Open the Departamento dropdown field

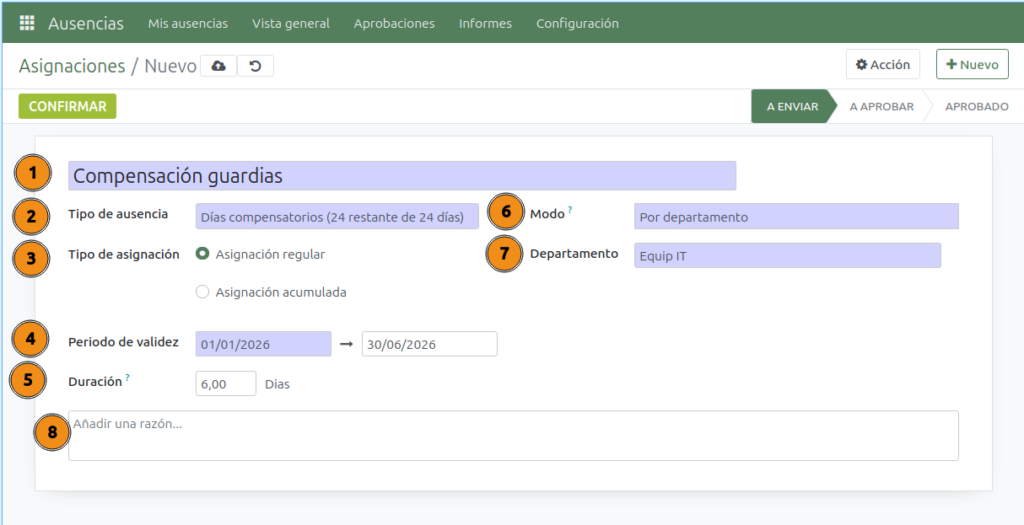click(786, 255)
